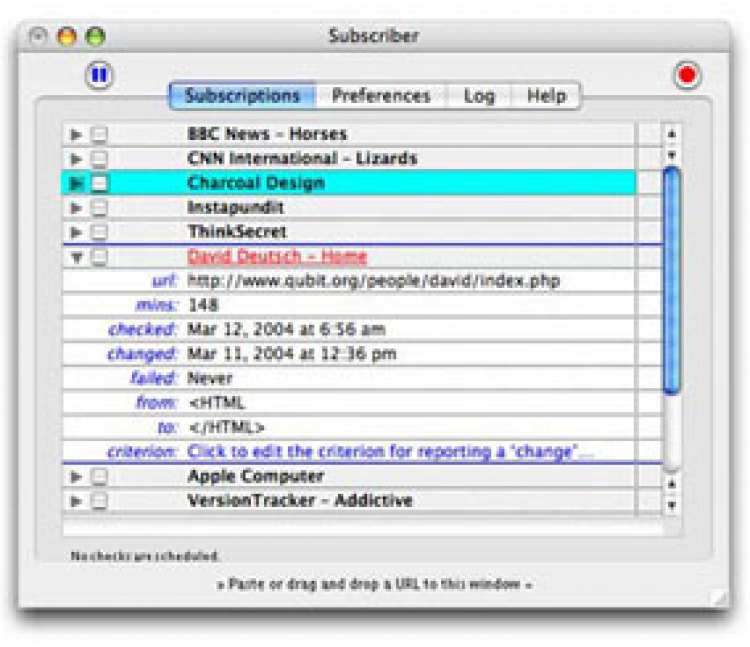This screenshot has width=750, height=647.
Task: Select the BBC News - Horses title
Action: click(x=267, y=134)
